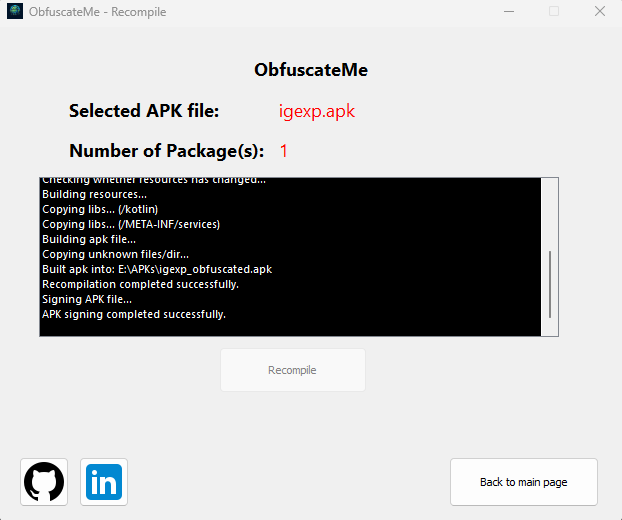Open the LinkedIn icon link

click(x=104, y=482)
